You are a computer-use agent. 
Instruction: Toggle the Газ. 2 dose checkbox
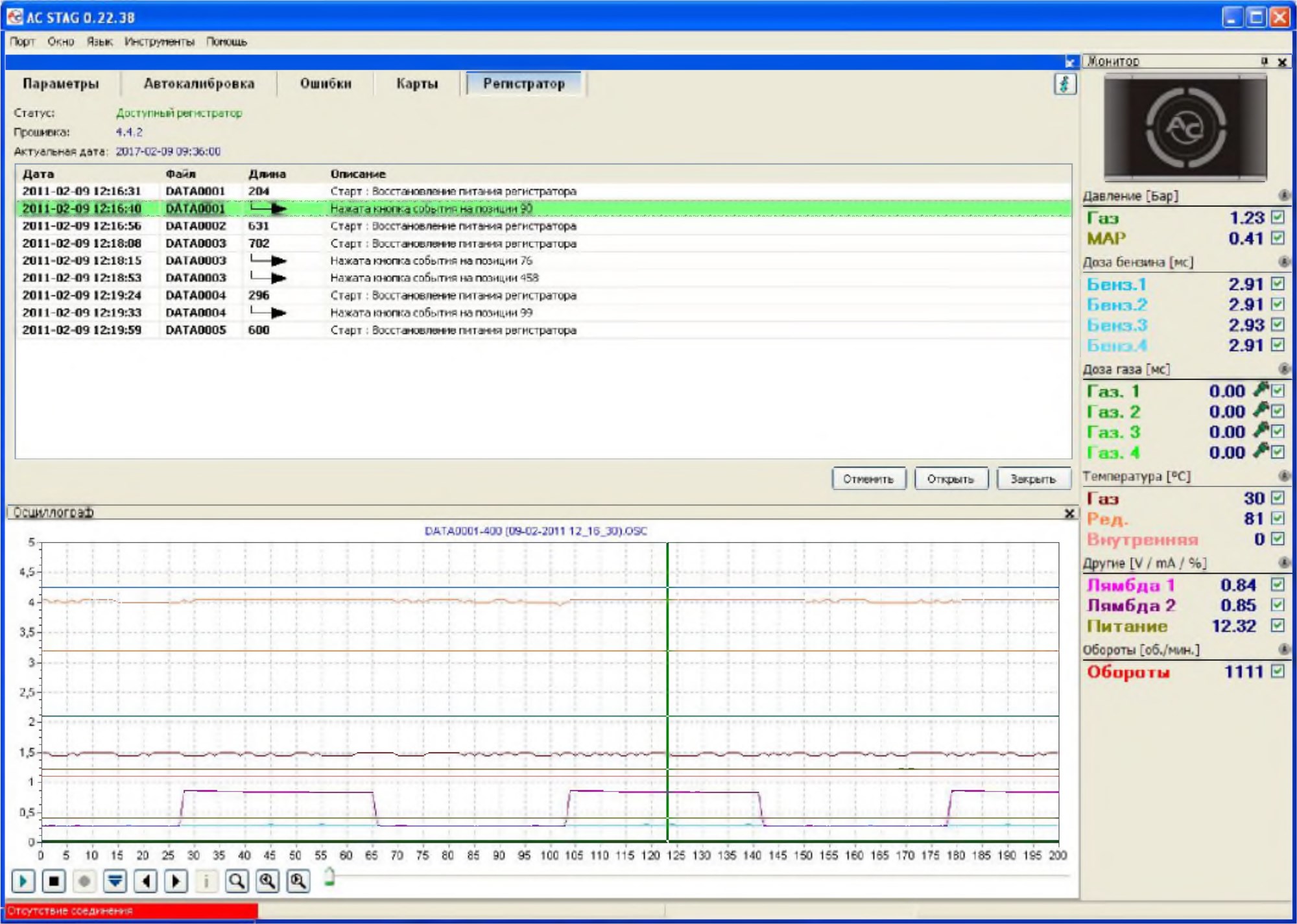1278,411
